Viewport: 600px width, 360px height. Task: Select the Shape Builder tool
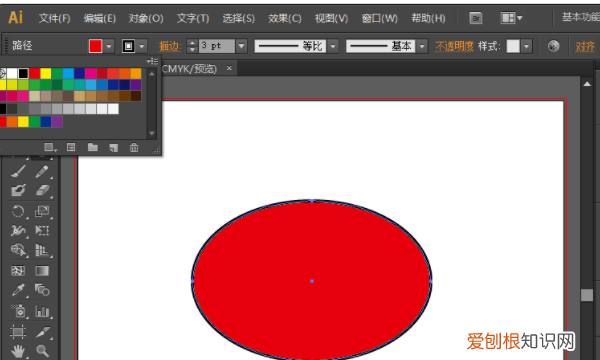pos(18,250)
